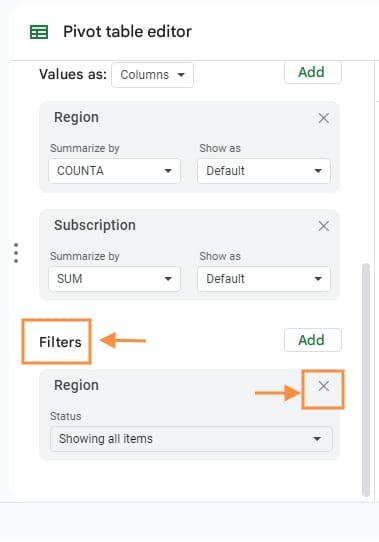
Task: Click Add button next to Values as
Action: (x=313, y=72)
